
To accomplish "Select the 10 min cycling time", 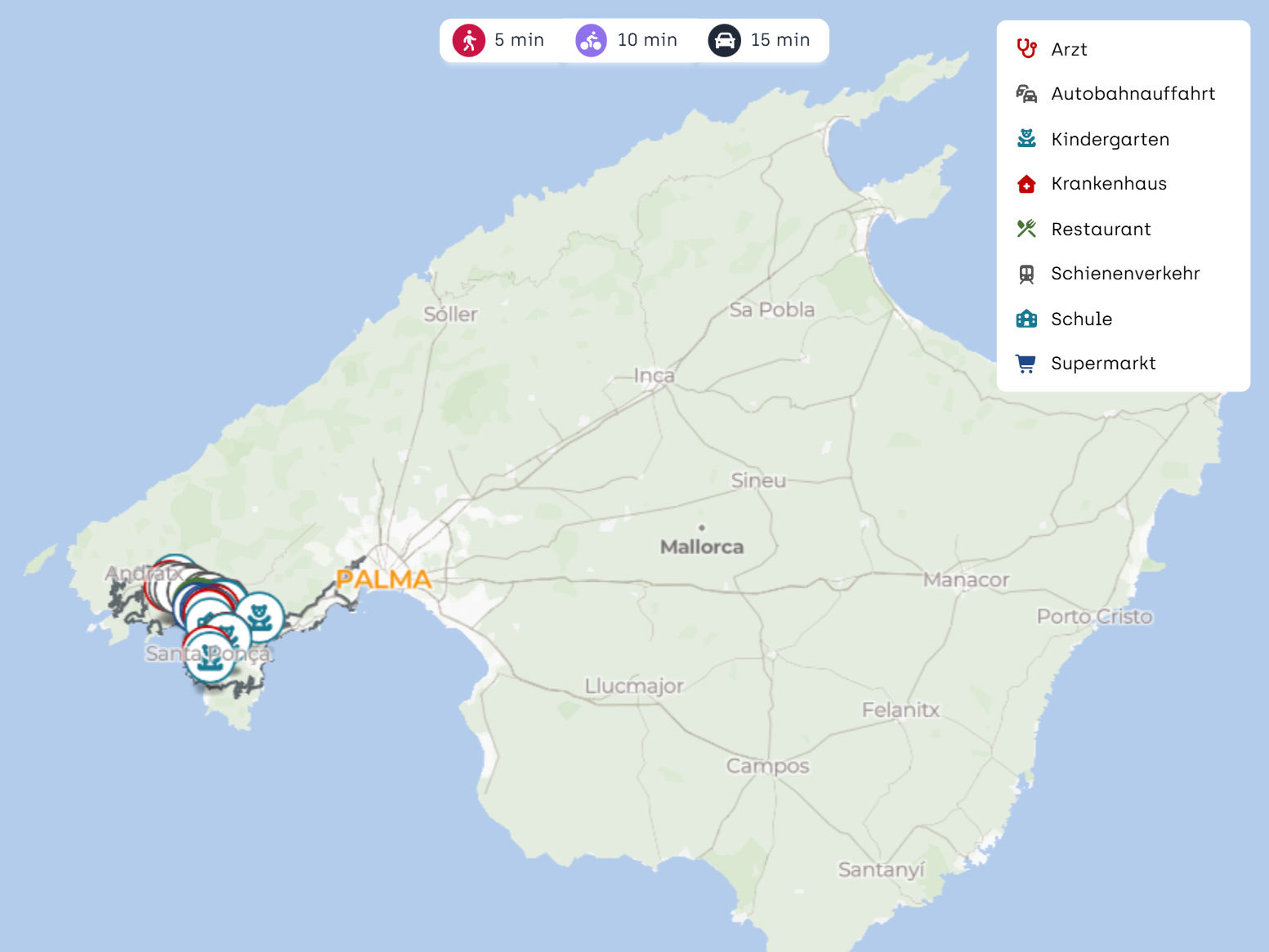I will [647, 40].
